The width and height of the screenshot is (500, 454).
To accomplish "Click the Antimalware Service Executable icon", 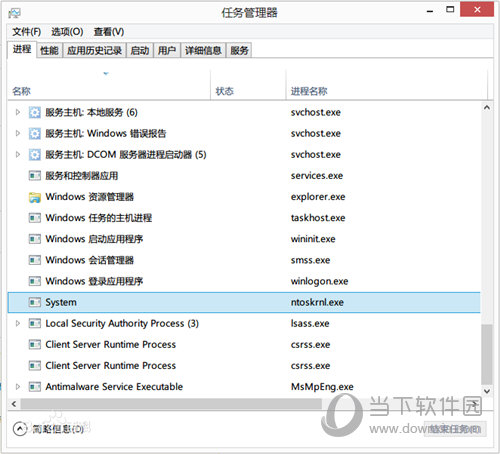I will 35,387.
